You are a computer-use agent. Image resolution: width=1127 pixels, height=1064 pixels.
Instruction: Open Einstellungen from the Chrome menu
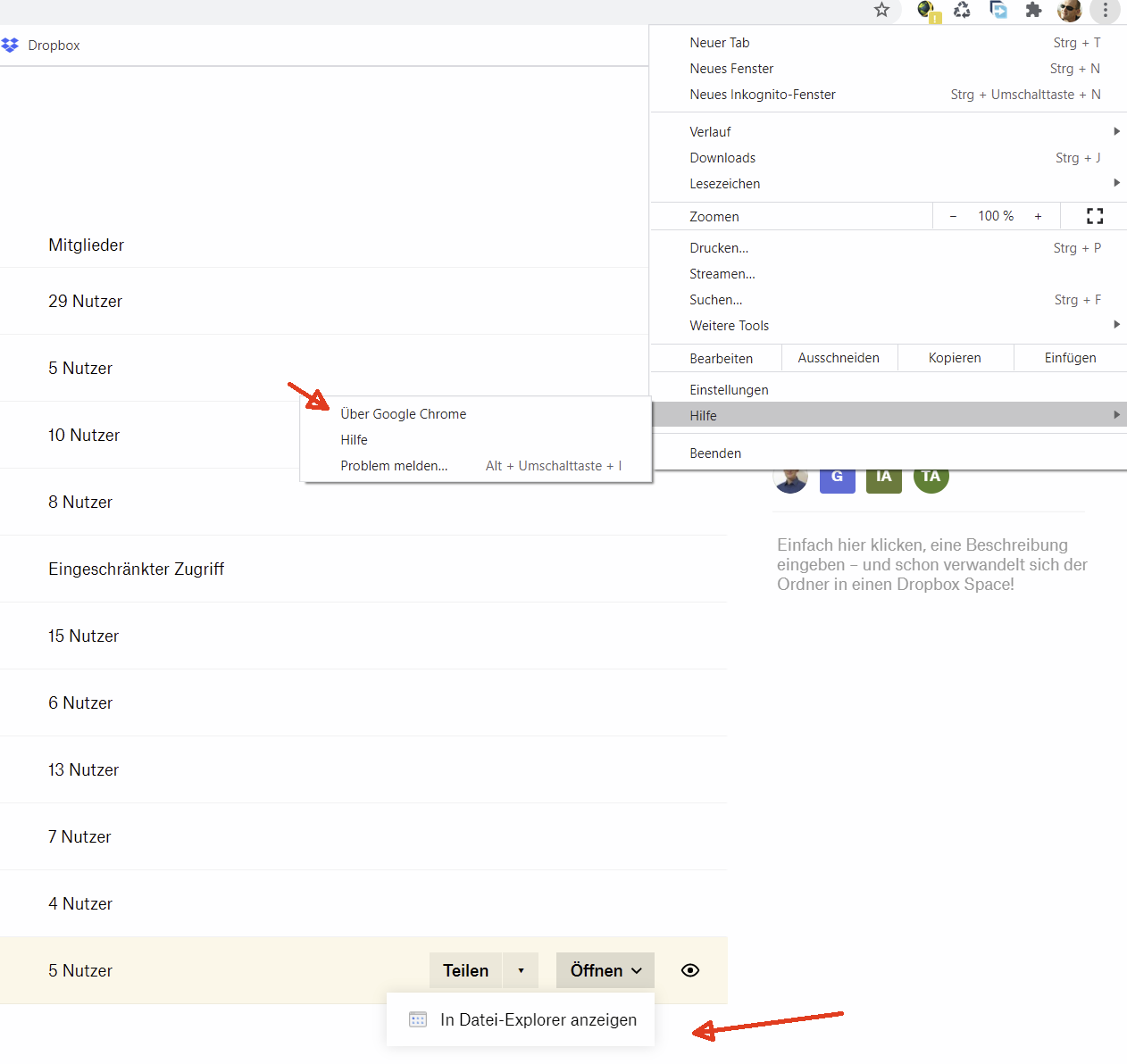(x=889, y=390)
